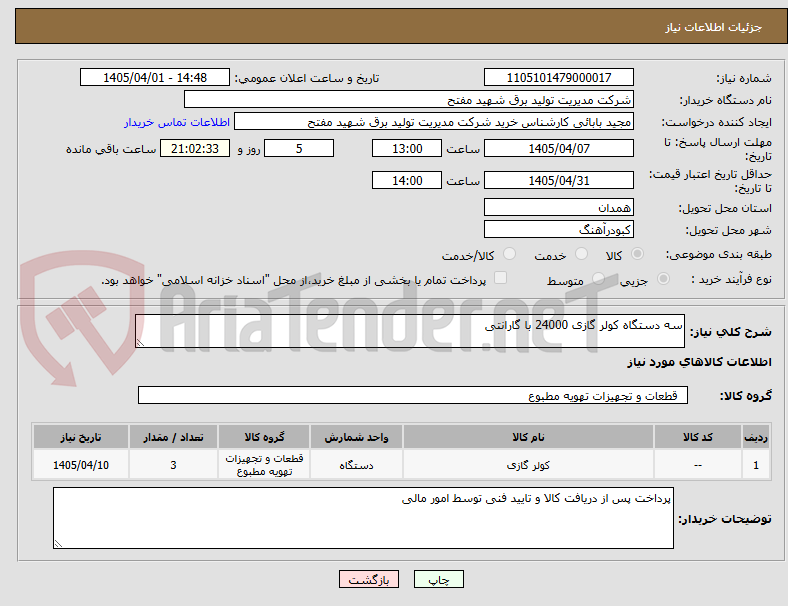Click buyer notes textarea about payment

point(363,518)
